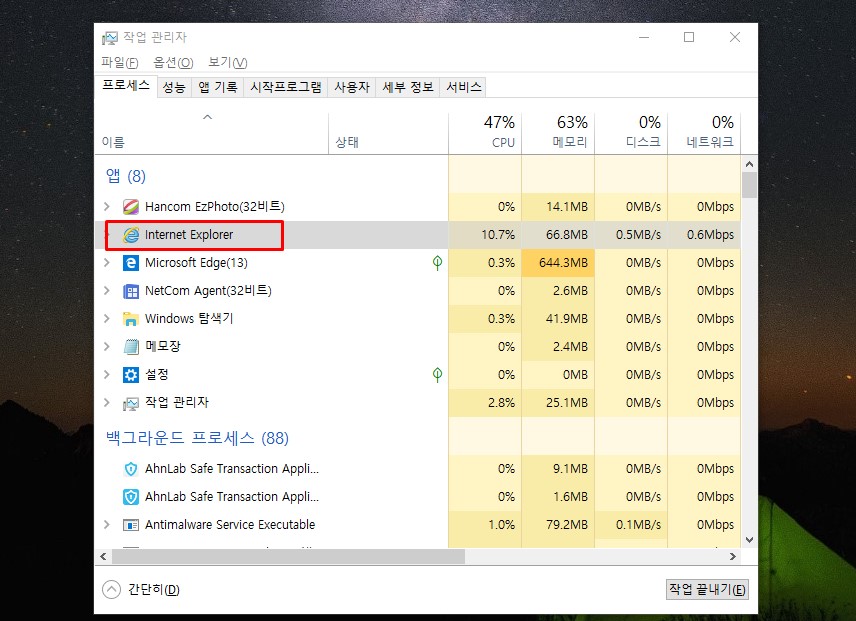The width and height of the screenshot is (856, 621).
Task: Open the 파일(F) menu
Action: click(120, 63)
